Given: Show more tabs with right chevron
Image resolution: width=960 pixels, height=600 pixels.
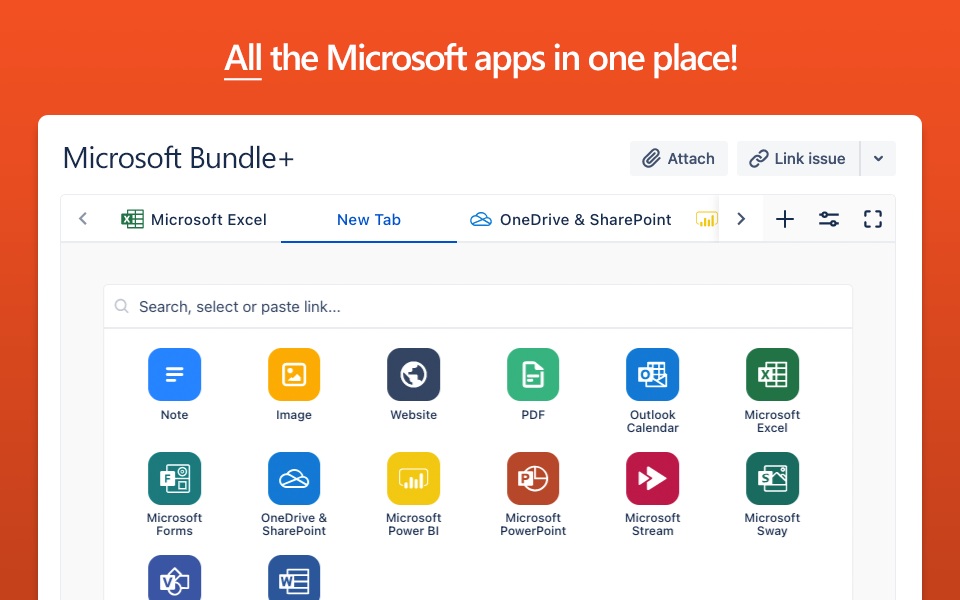Looking at the screenshot, I should click(x=741, y=219).
